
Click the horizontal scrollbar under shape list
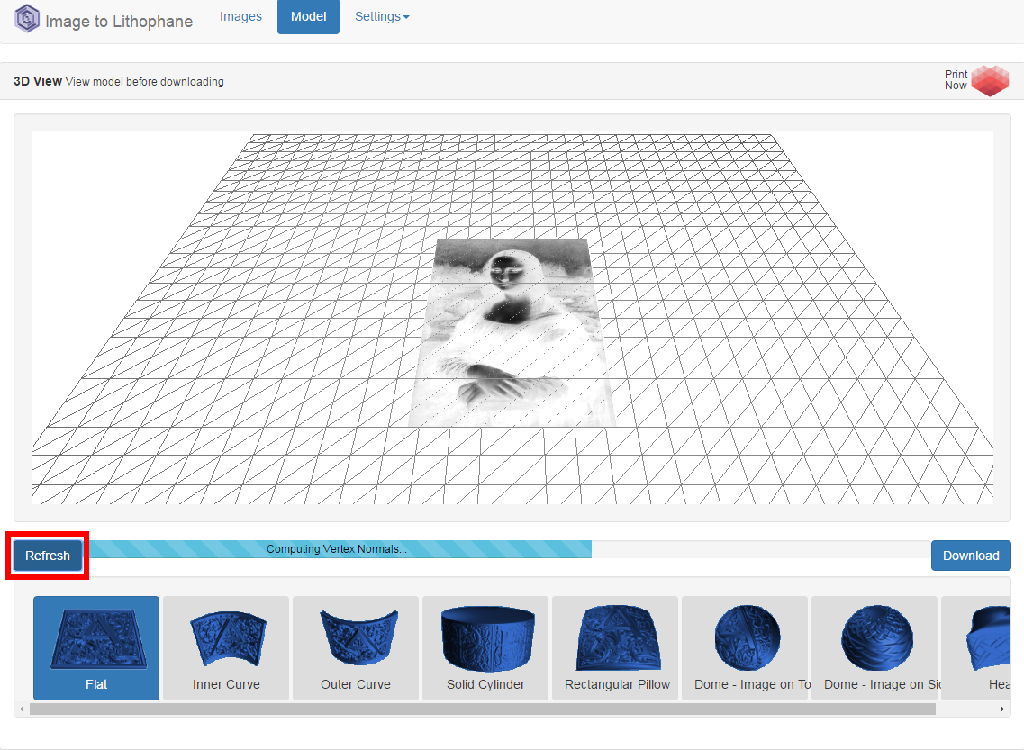(x=483, y=709)
